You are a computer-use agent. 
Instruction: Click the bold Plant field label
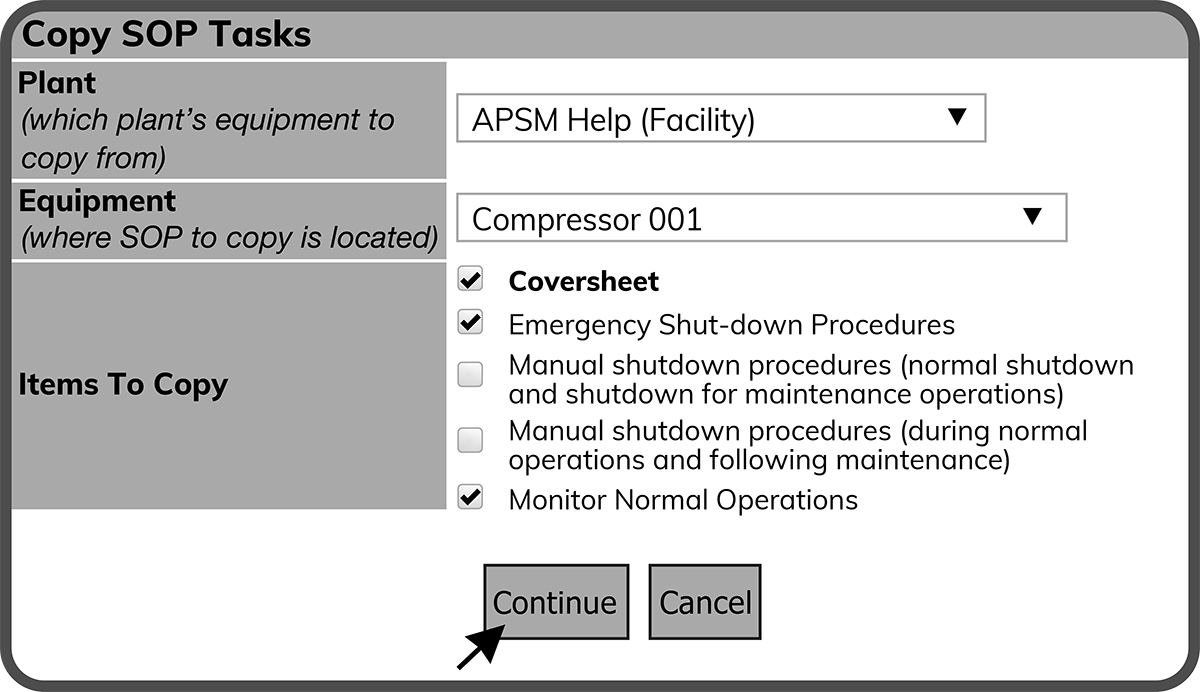click(57, 83)
